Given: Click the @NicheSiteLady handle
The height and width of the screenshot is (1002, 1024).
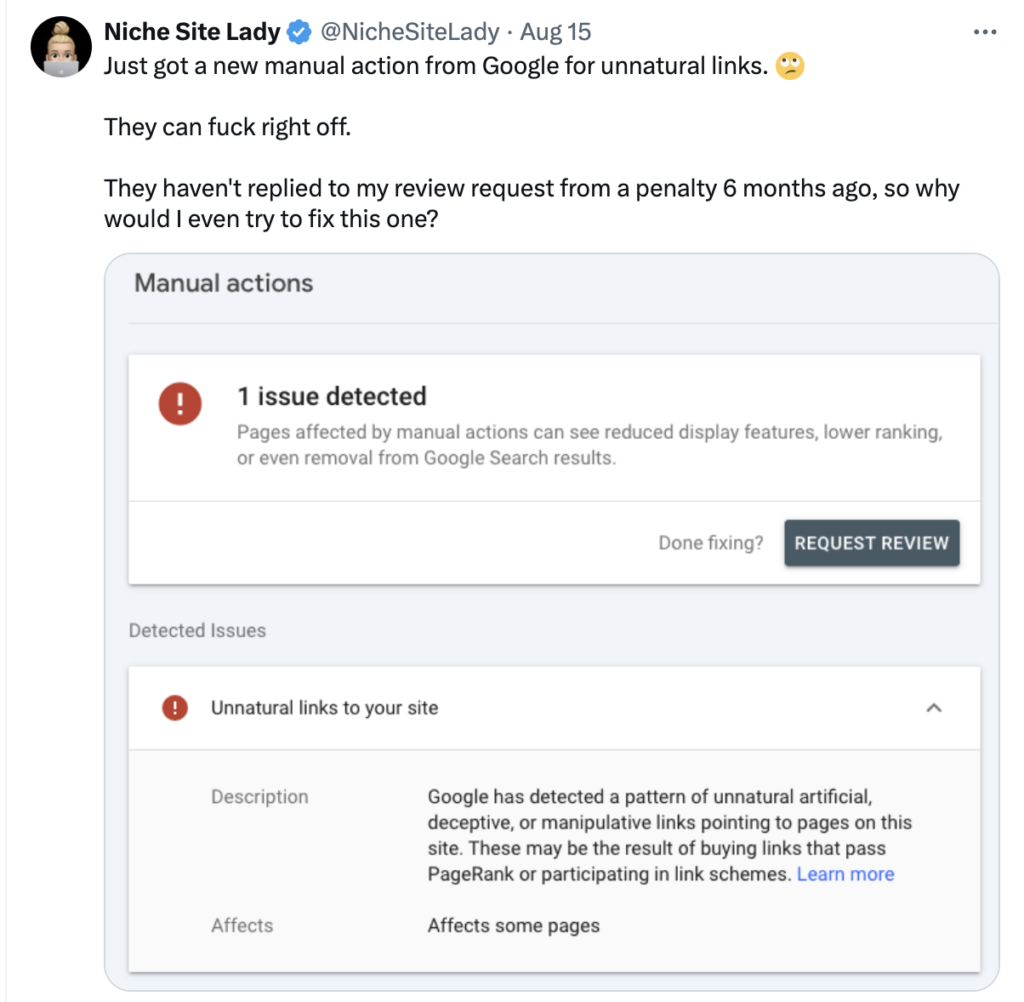Looking at the screenshot, I should click(x=408, y=32).
